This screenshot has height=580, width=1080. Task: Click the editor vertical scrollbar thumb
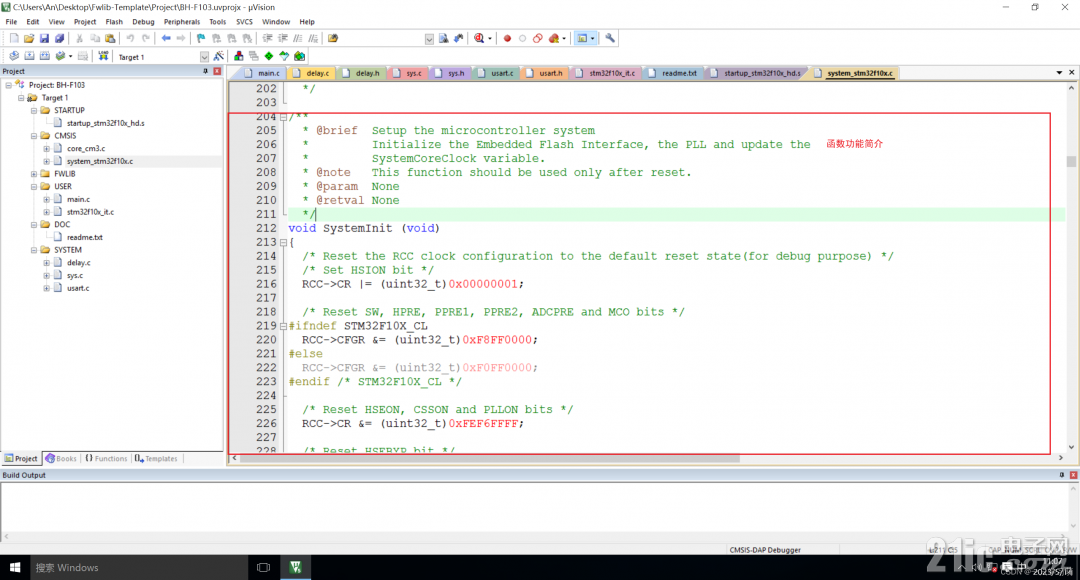[1071, 162]
